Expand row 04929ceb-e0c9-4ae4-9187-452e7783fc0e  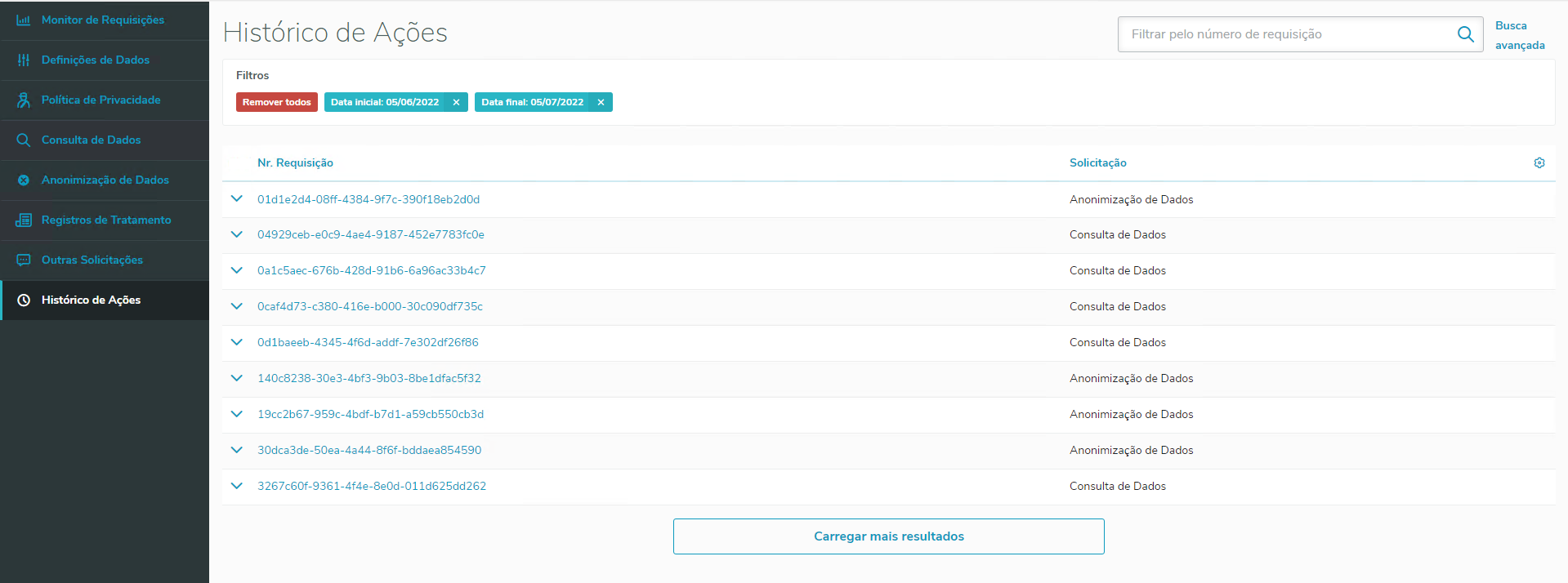[237, 234]
